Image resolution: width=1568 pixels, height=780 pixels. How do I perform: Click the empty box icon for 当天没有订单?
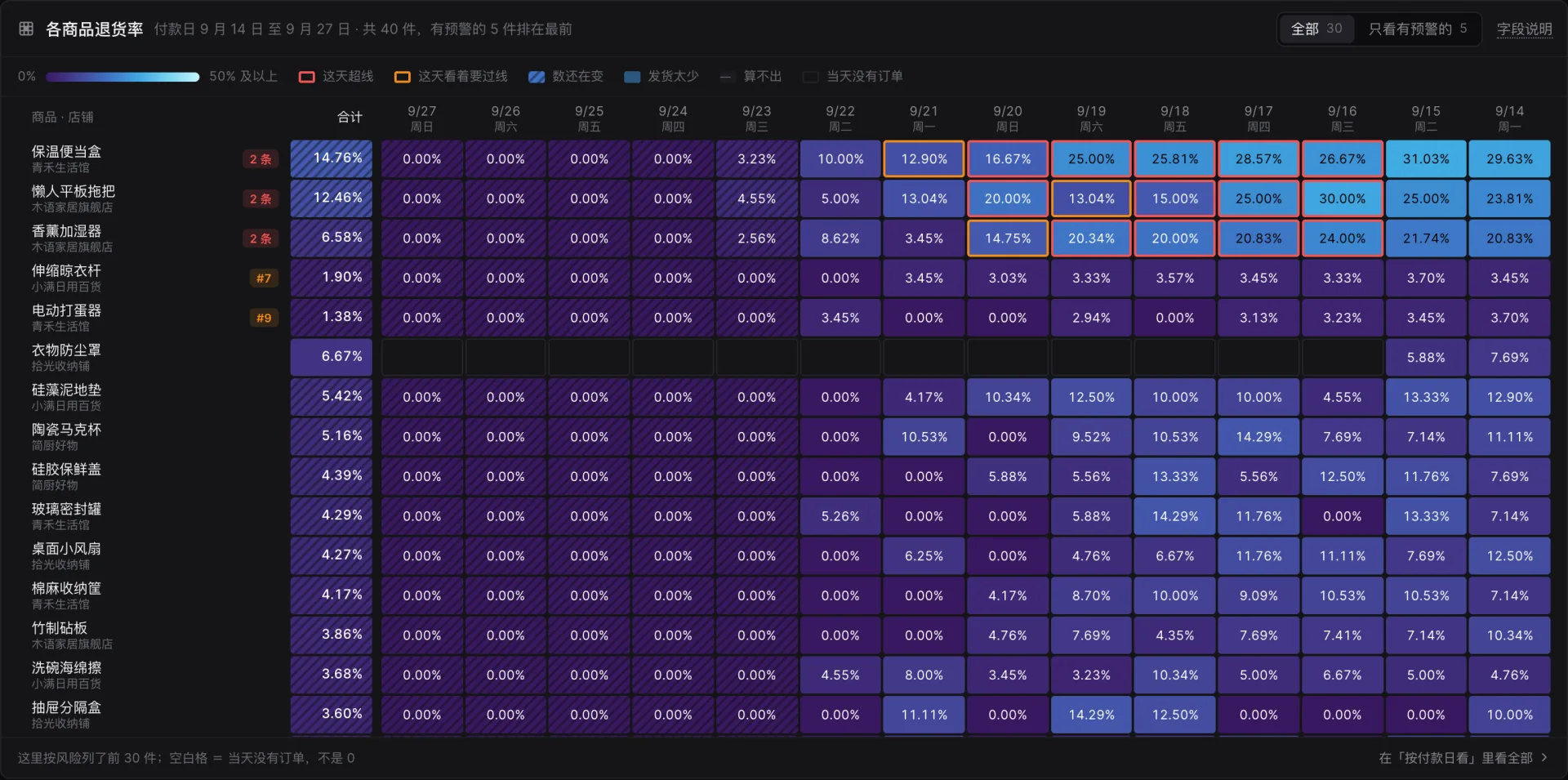[811, 77]
